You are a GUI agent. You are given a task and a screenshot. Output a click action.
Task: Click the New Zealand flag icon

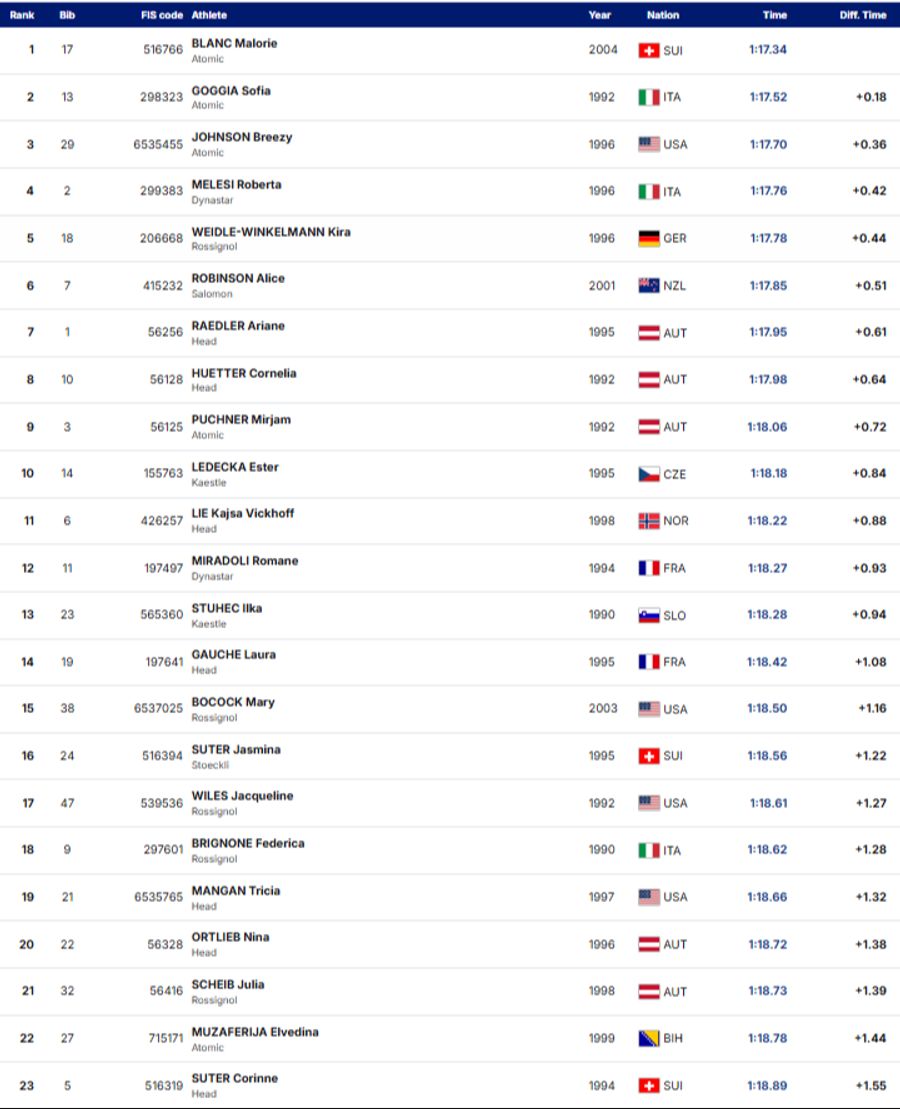click(x=649, y=286)
